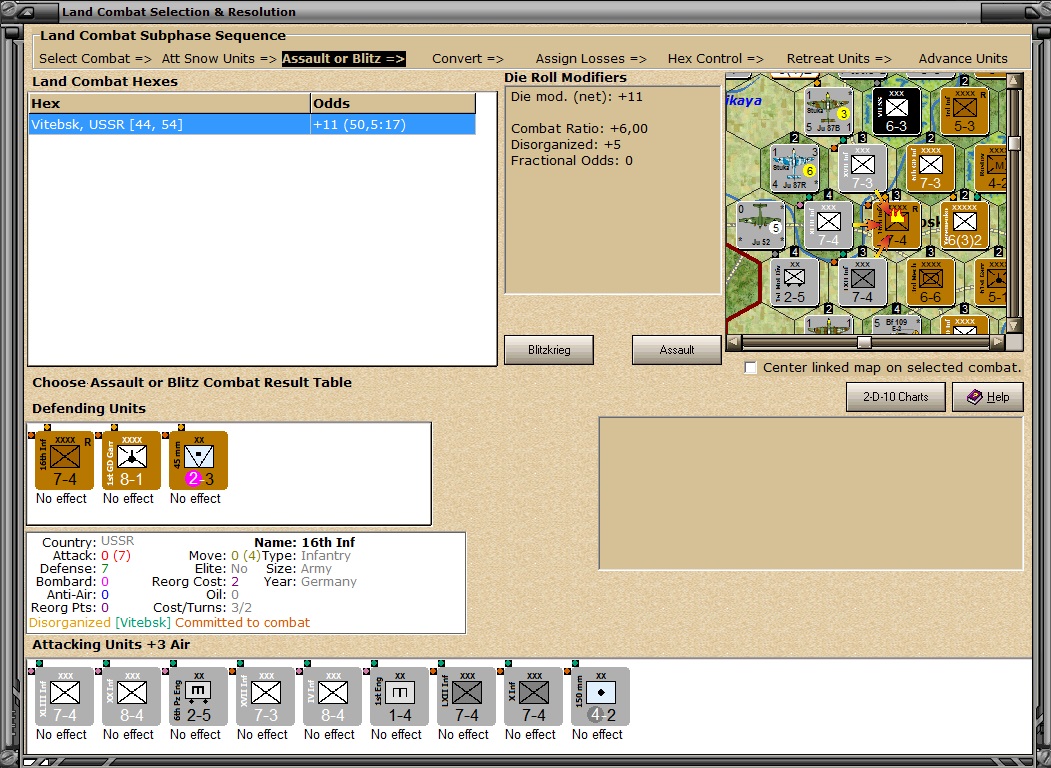Click the Bf 109 fighter on map
This screenshot has width=1051, height=768.
(896, 325)
